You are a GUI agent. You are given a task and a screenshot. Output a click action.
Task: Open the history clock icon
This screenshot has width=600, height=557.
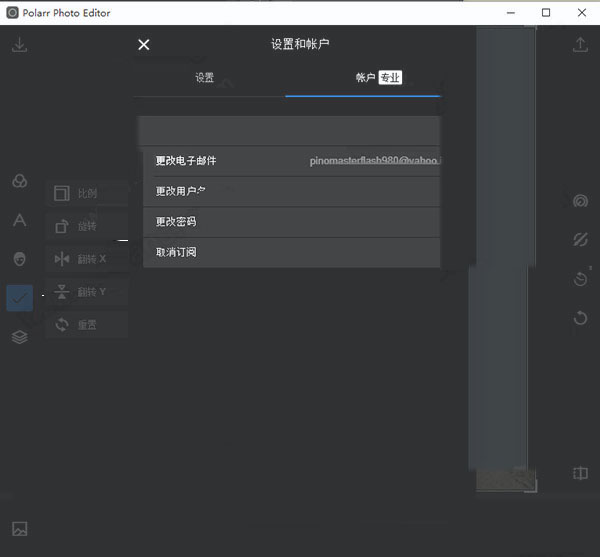580,278
